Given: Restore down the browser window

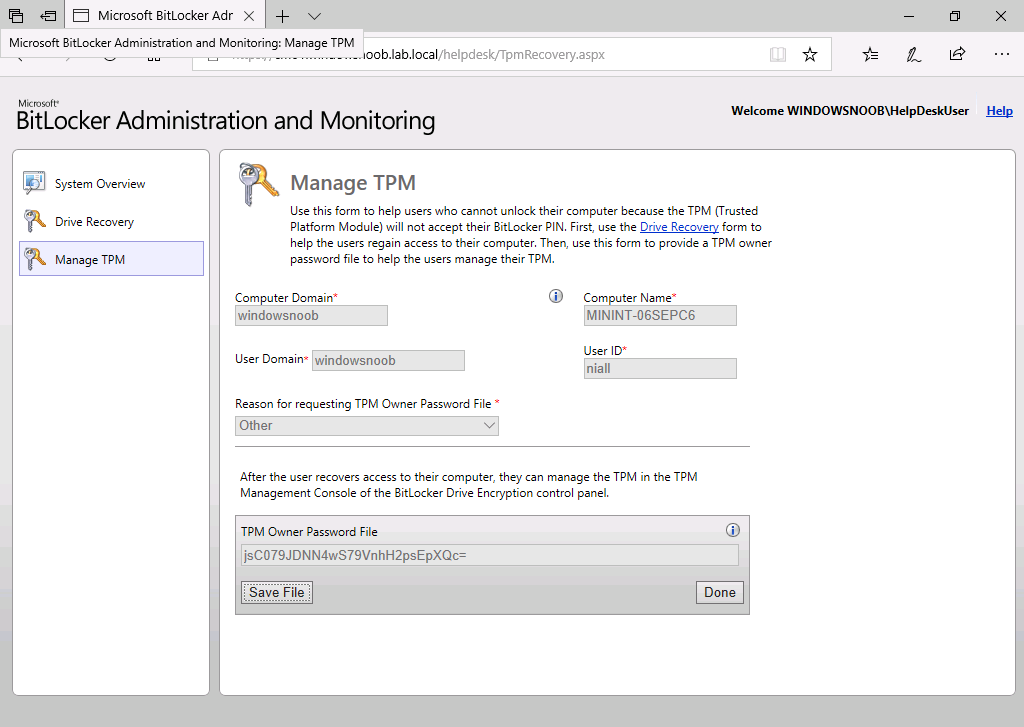Looking at the screenshot, I should pos(955,16).
